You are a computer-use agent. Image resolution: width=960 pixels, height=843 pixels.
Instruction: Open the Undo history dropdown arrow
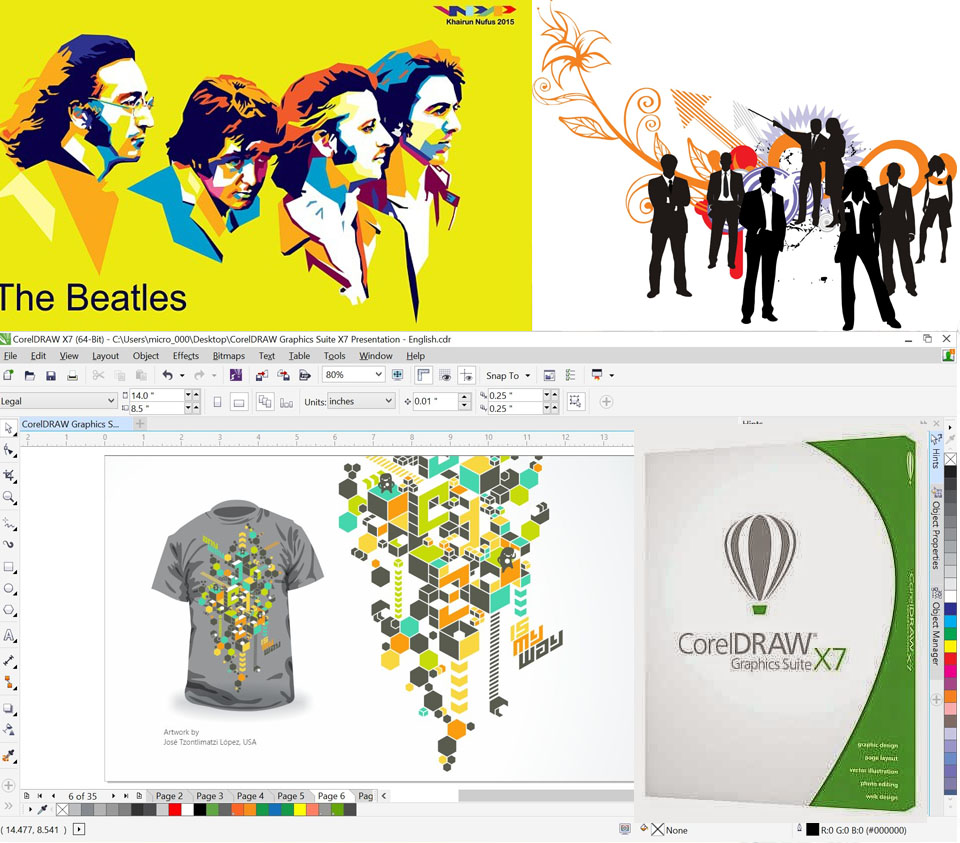click(182, 375)
